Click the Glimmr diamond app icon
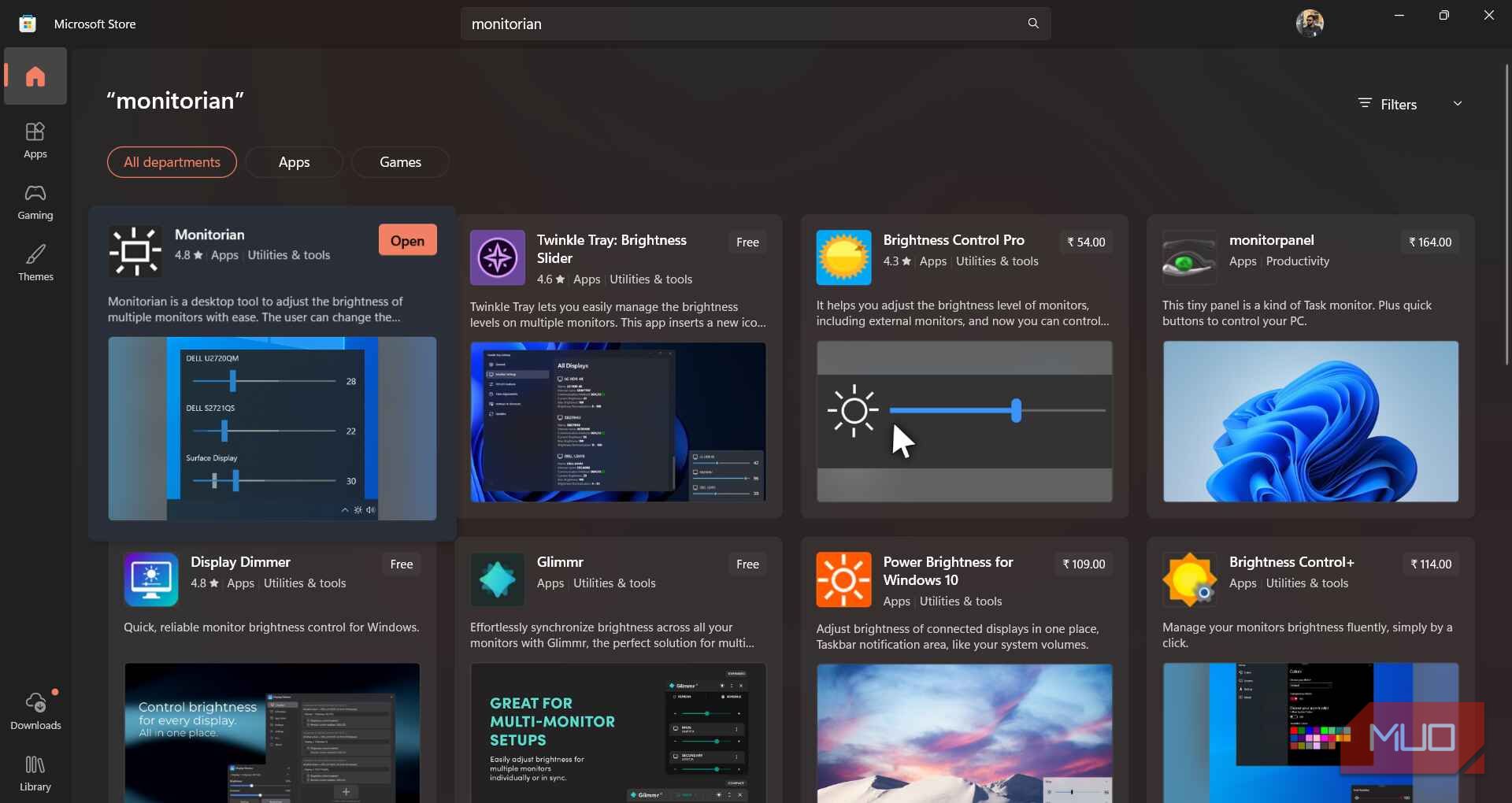This screenshot has height=803, width=1512. point(498,579)
